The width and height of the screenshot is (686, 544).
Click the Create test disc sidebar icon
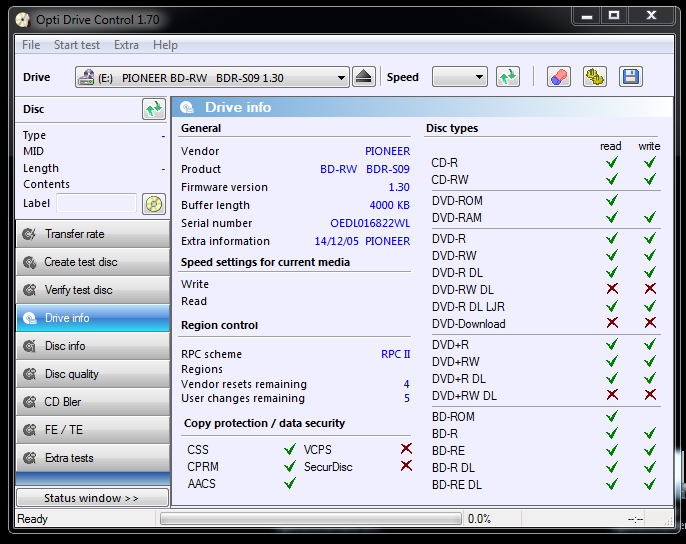30,262
